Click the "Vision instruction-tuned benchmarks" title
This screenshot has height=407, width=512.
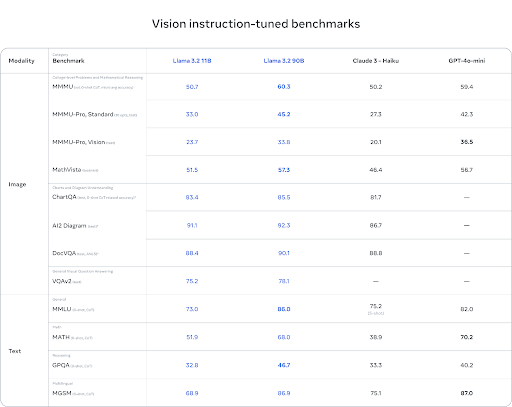tap(256, 24)
